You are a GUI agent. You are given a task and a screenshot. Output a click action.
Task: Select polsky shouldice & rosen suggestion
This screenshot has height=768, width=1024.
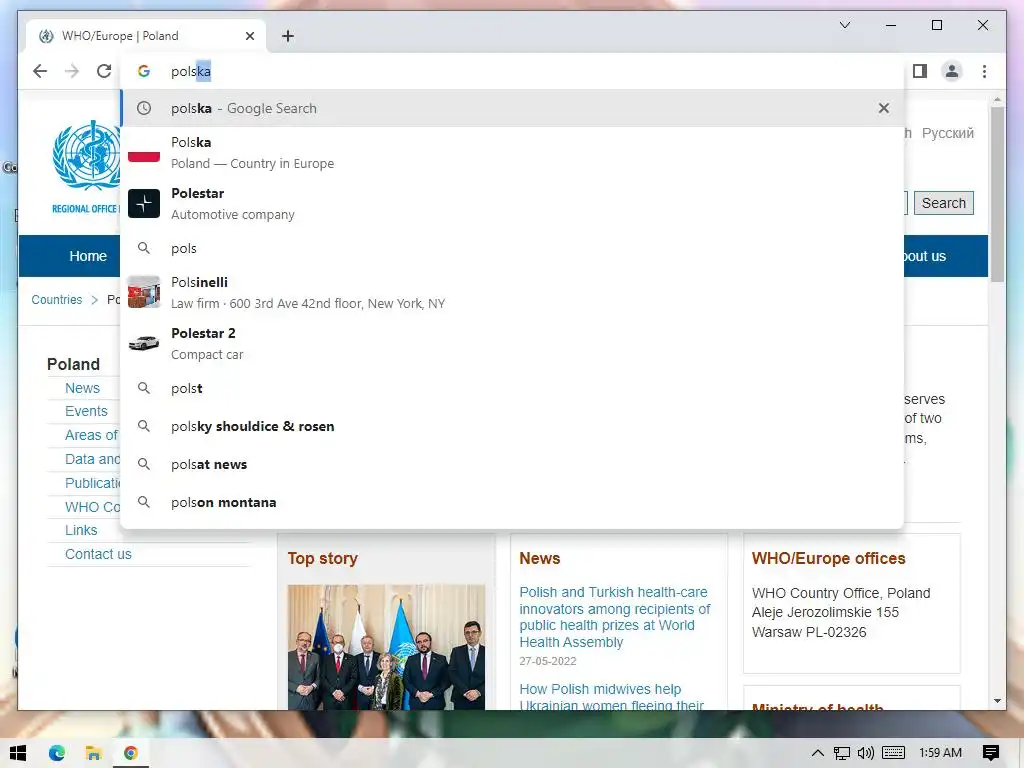coord(512,426)
